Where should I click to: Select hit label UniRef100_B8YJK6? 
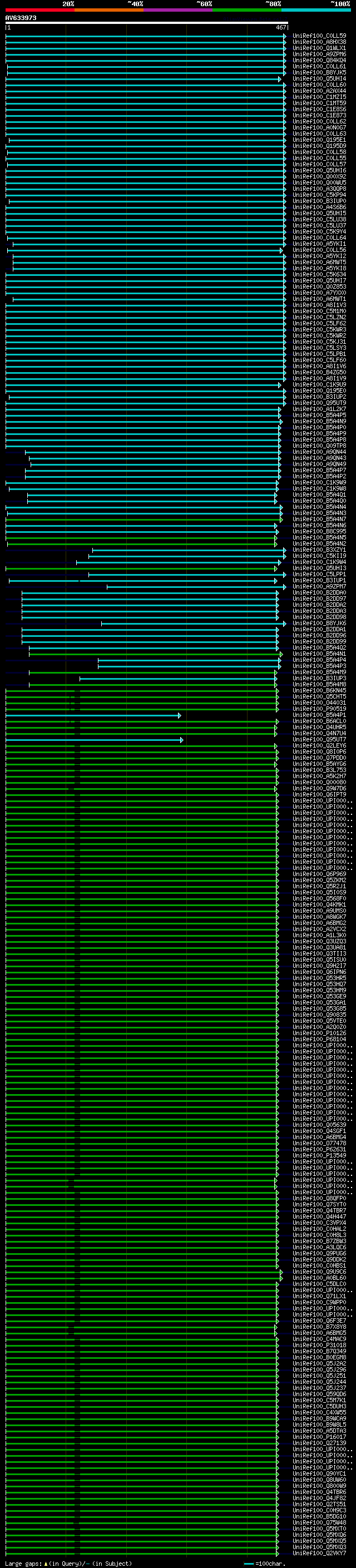[319, 624]
